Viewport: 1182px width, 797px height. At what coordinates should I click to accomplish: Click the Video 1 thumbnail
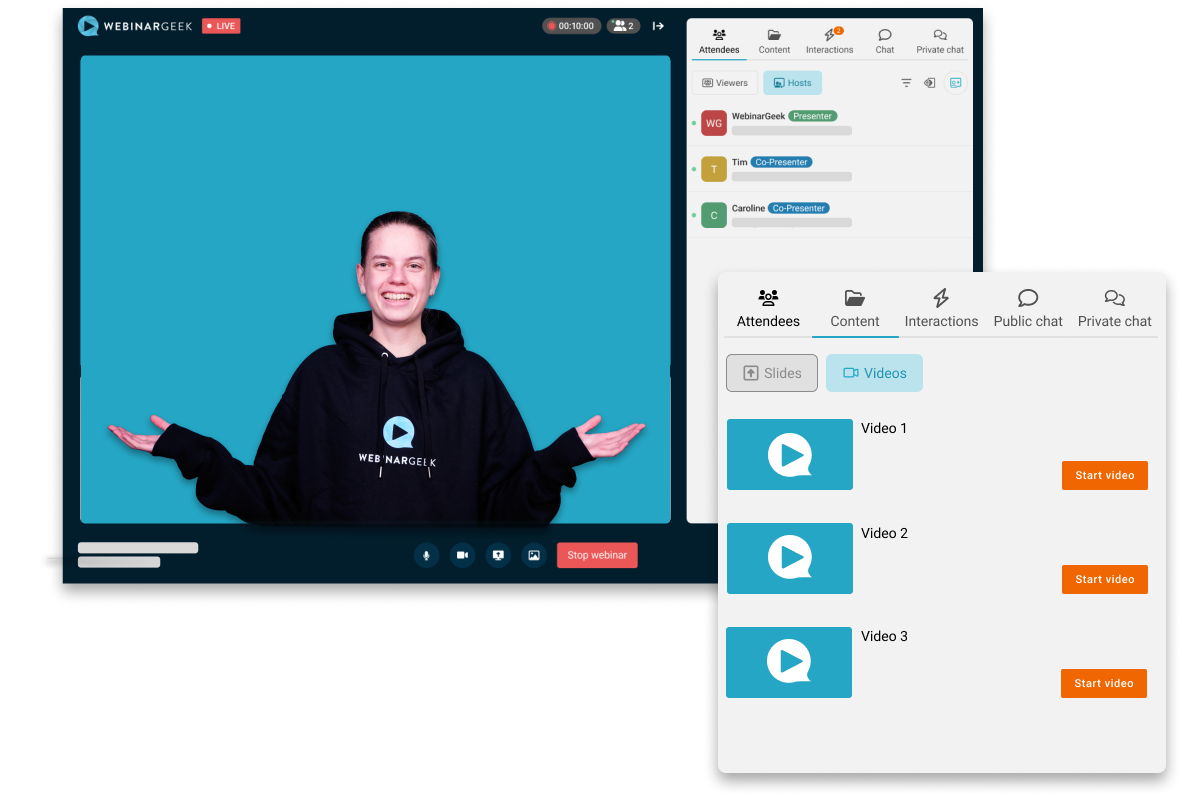coord(790,455)
